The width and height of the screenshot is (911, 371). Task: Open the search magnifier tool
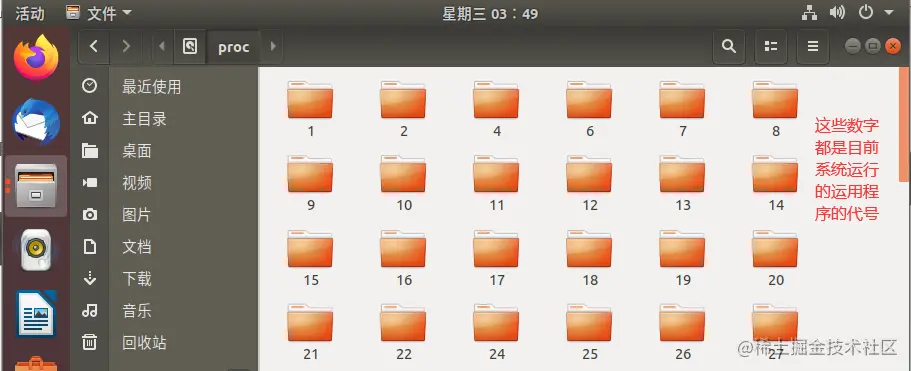click(729, 46)
